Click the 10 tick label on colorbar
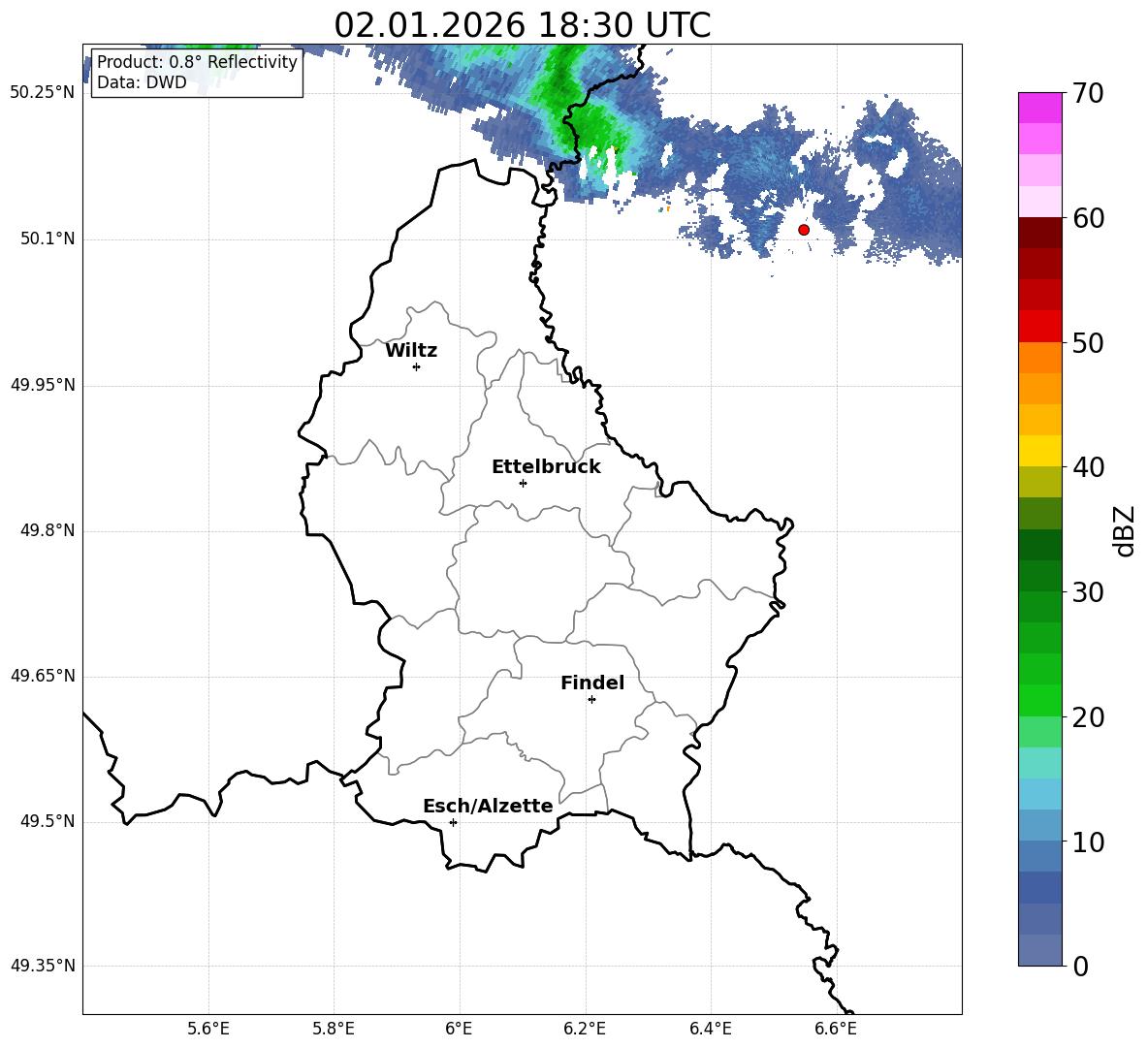 point(1087,842)
